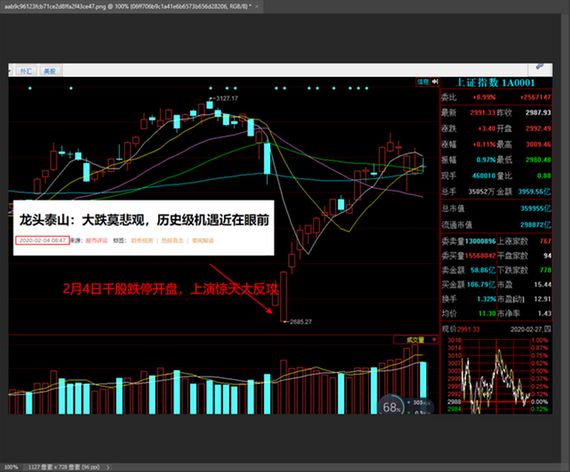Switch to the 外汇 tab
The height and width of the screenshot is (472, 570).
click(x=26, y=71)
